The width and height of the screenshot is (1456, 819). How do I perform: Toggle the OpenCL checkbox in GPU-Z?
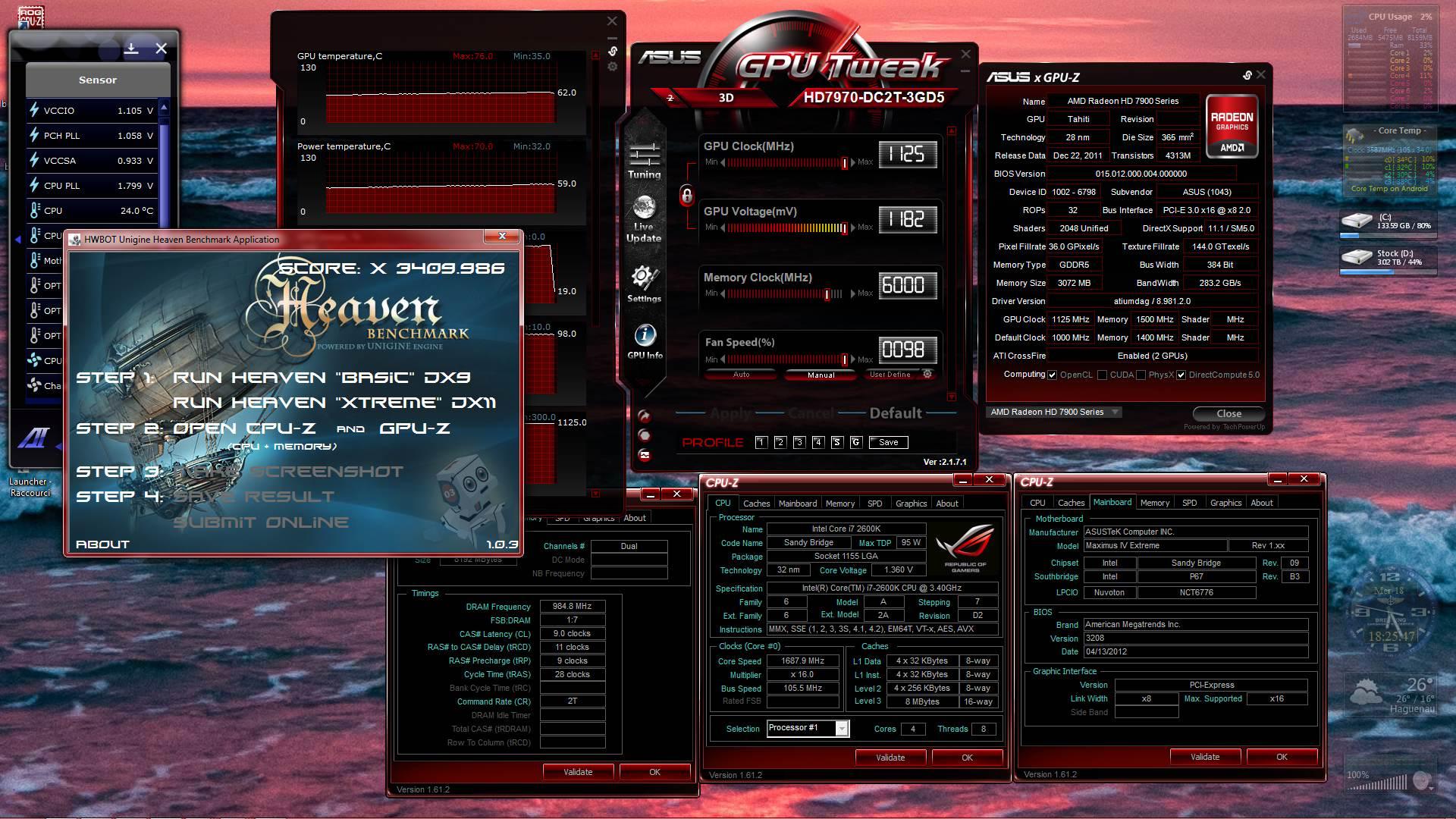[1052, 375]
